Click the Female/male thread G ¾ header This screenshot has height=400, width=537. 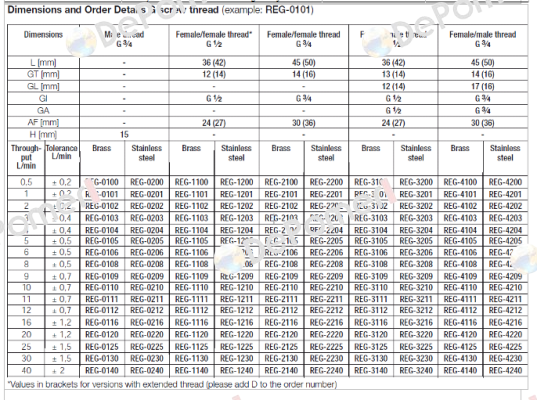[483, 39]
